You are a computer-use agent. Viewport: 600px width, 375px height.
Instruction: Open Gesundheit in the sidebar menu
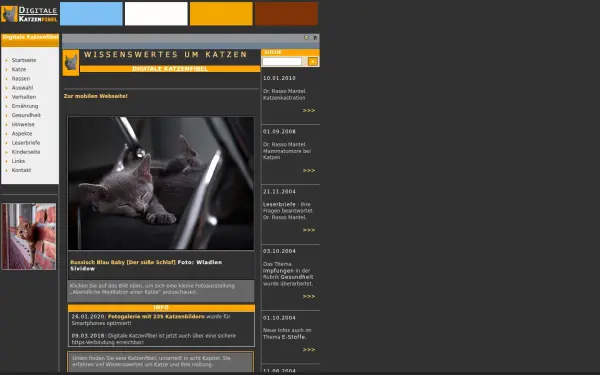[26, 115]
